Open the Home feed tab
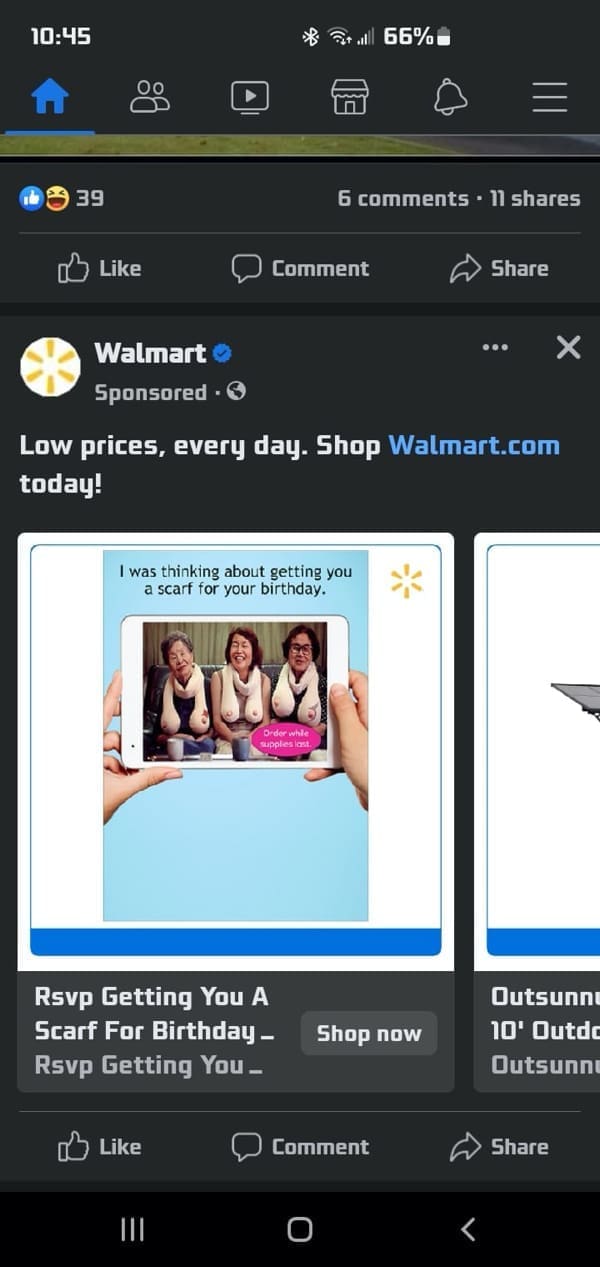The height and width of the screenshot is (1267, 600). [x=50, y=97]
